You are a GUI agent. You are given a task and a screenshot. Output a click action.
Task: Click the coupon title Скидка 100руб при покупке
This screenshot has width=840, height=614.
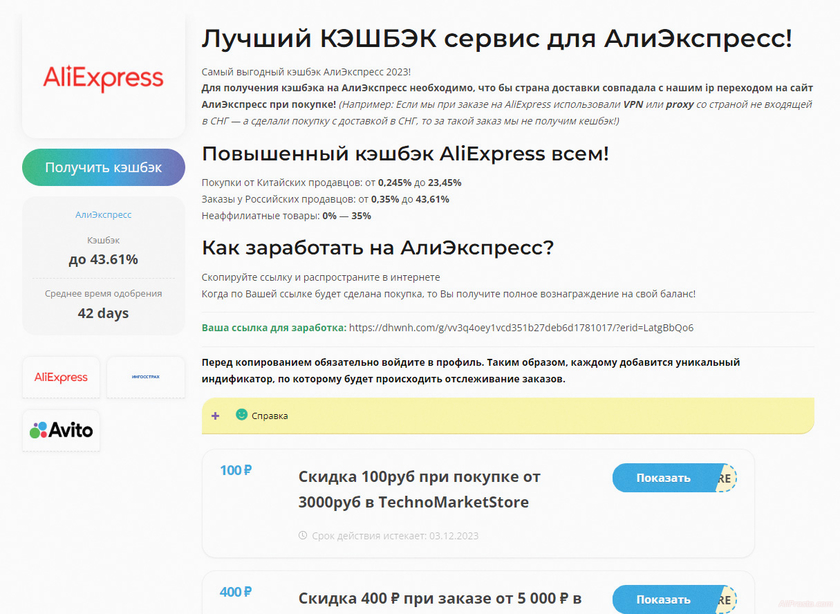[x=420, y=488]
